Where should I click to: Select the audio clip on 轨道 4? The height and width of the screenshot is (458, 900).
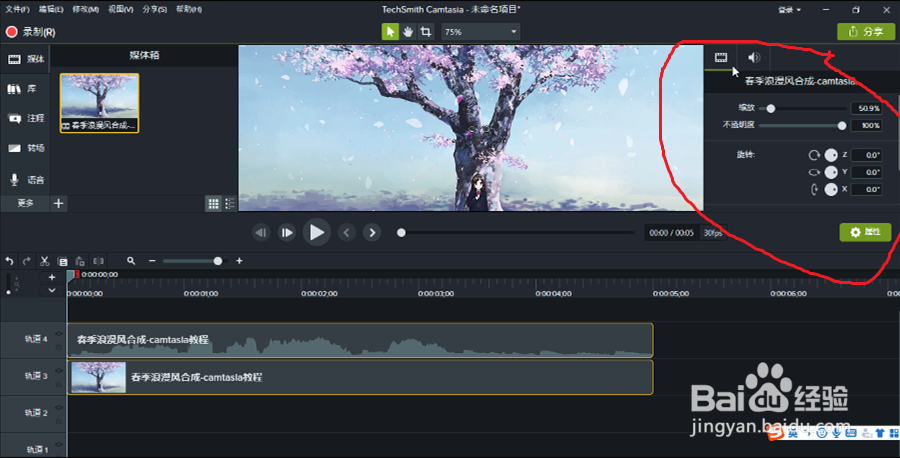click(x=360, y=340)
